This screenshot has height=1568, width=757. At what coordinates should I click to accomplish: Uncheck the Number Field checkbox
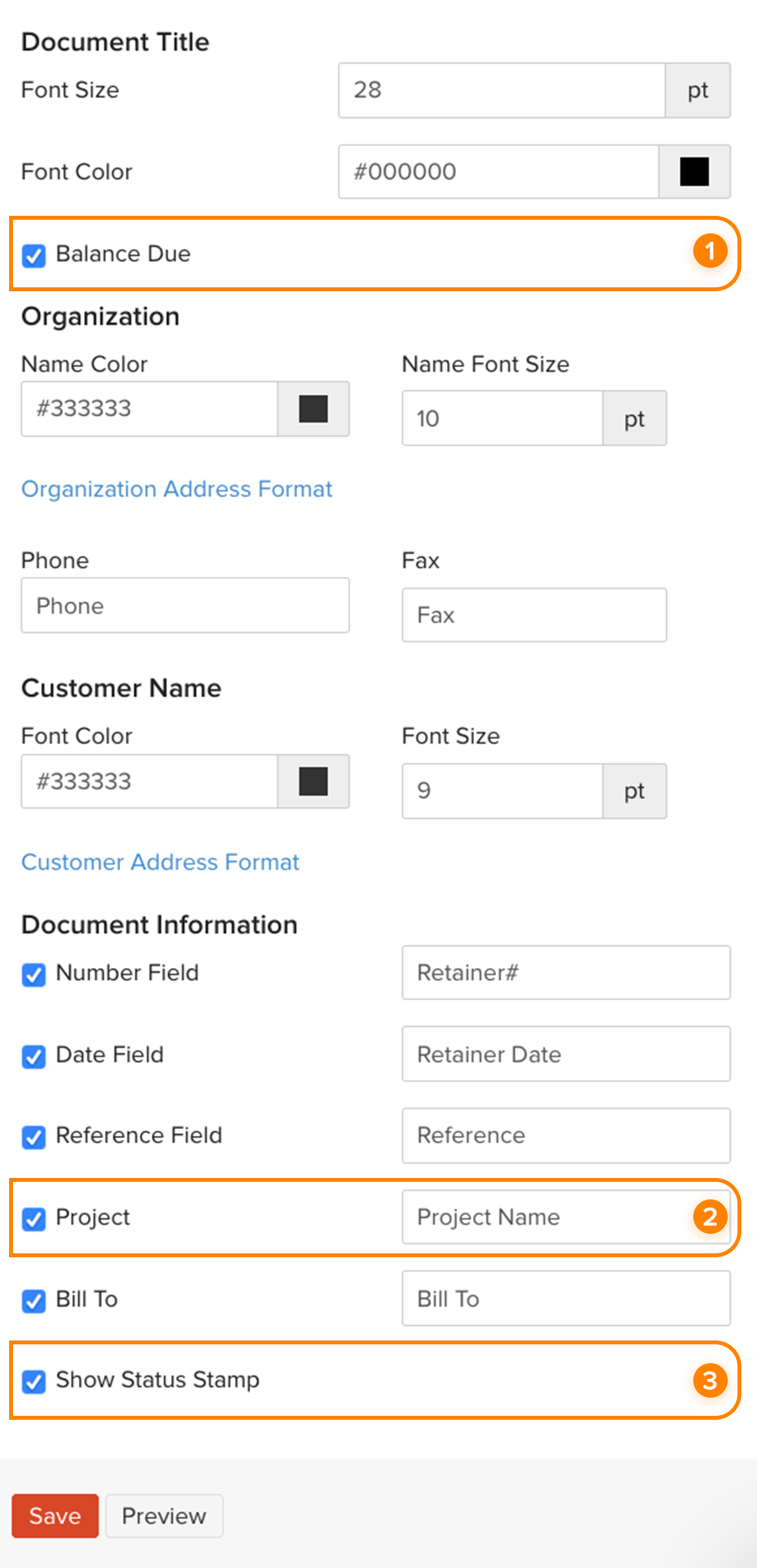click(34, 974)
